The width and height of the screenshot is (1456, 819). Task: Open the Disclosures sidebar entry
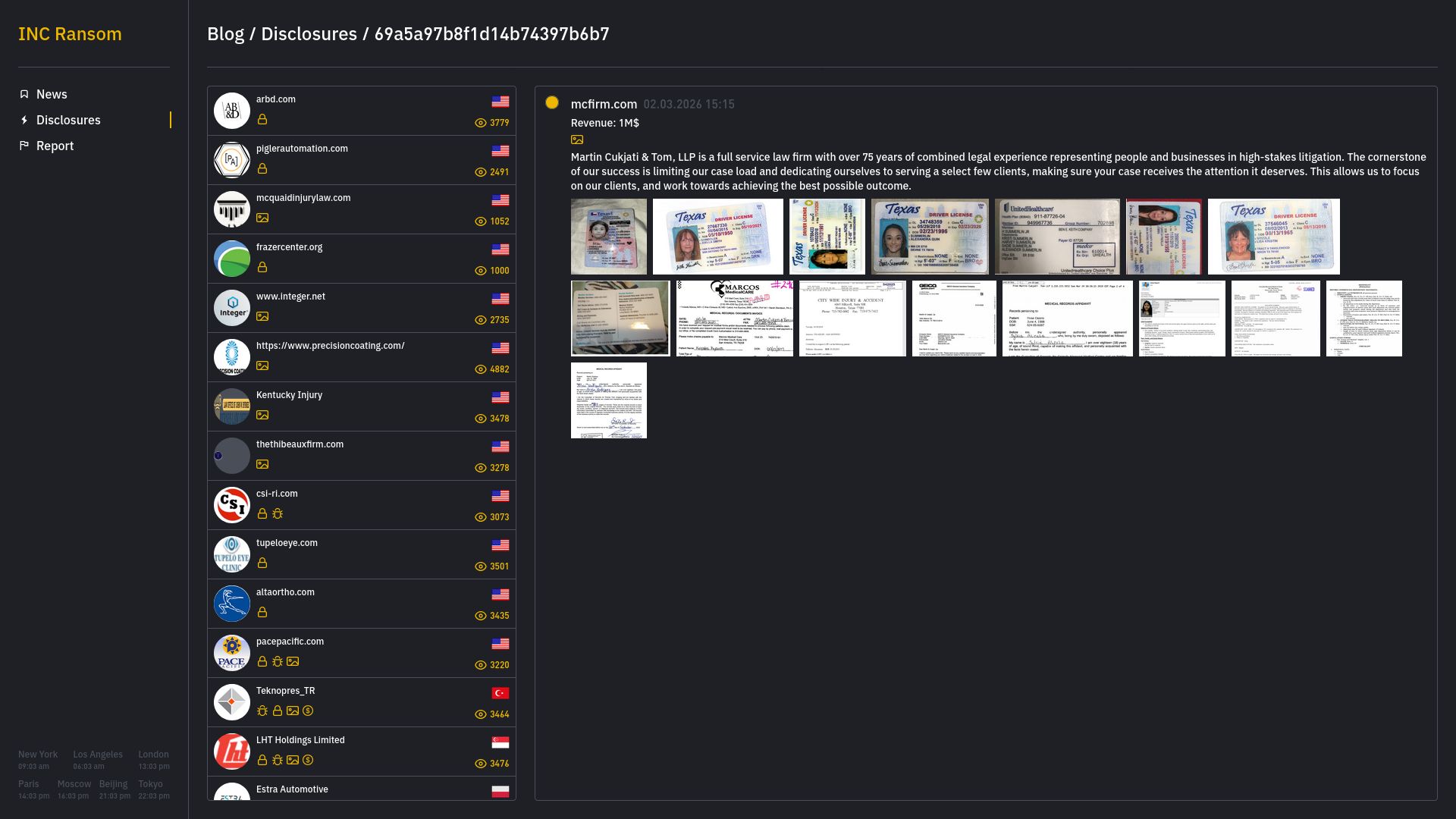coord(68,120)
